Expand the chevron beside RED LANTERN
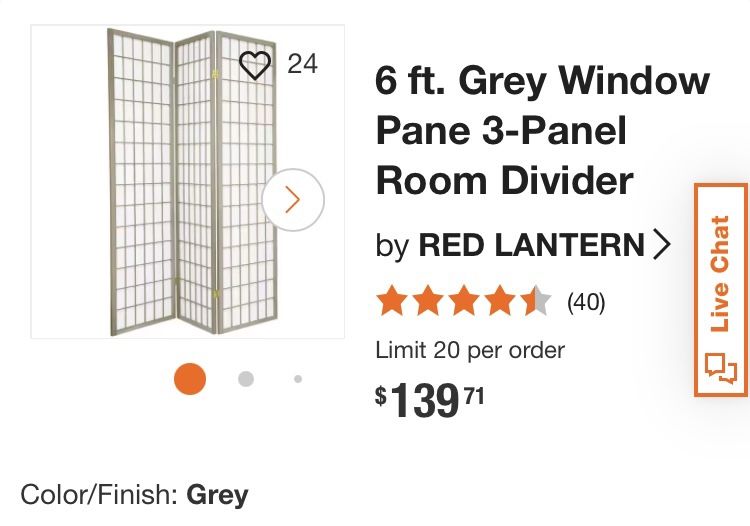Viewport: 750px width, 526px height. [660, 245]
